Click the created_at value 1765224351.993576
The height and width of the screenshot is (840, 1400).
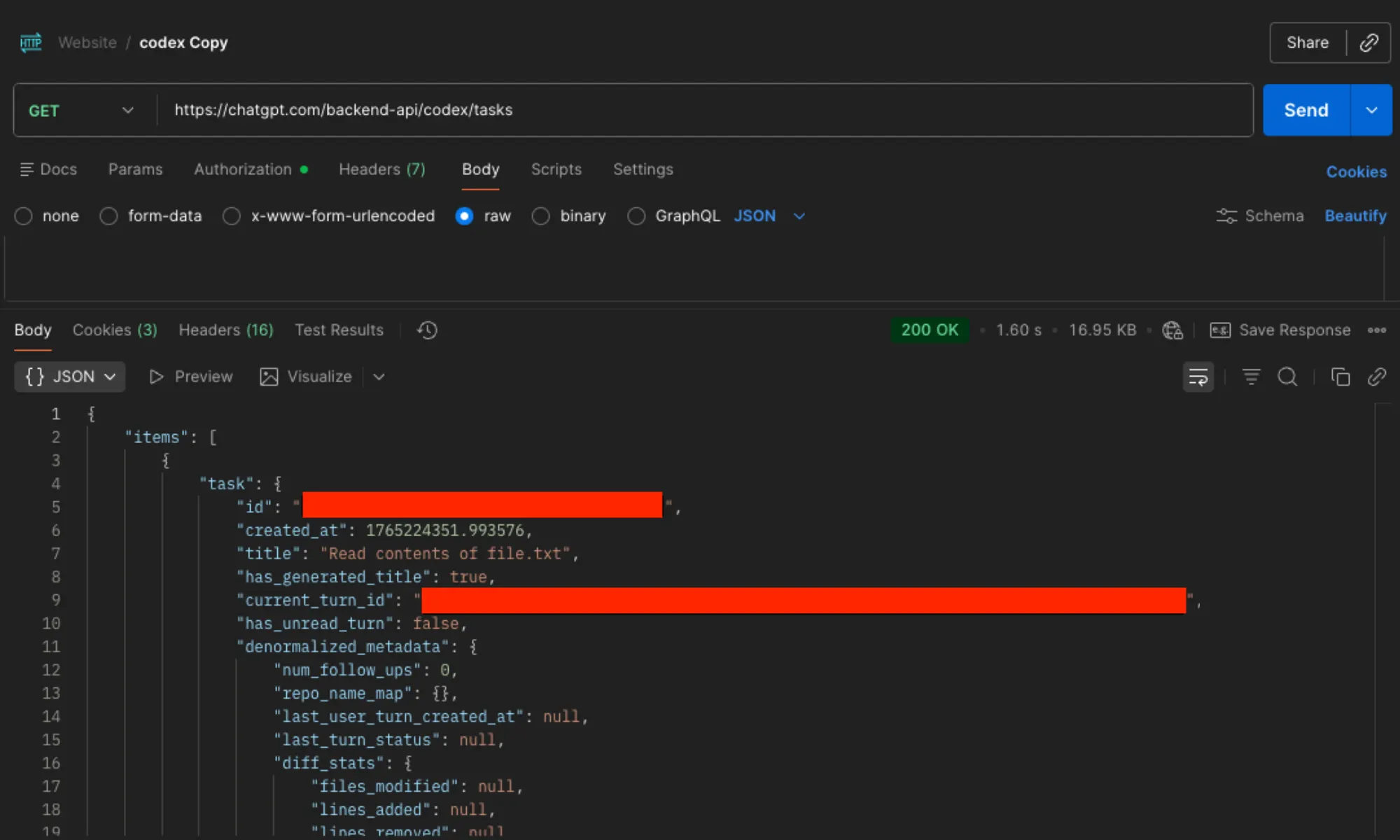[x=444, y=531]
